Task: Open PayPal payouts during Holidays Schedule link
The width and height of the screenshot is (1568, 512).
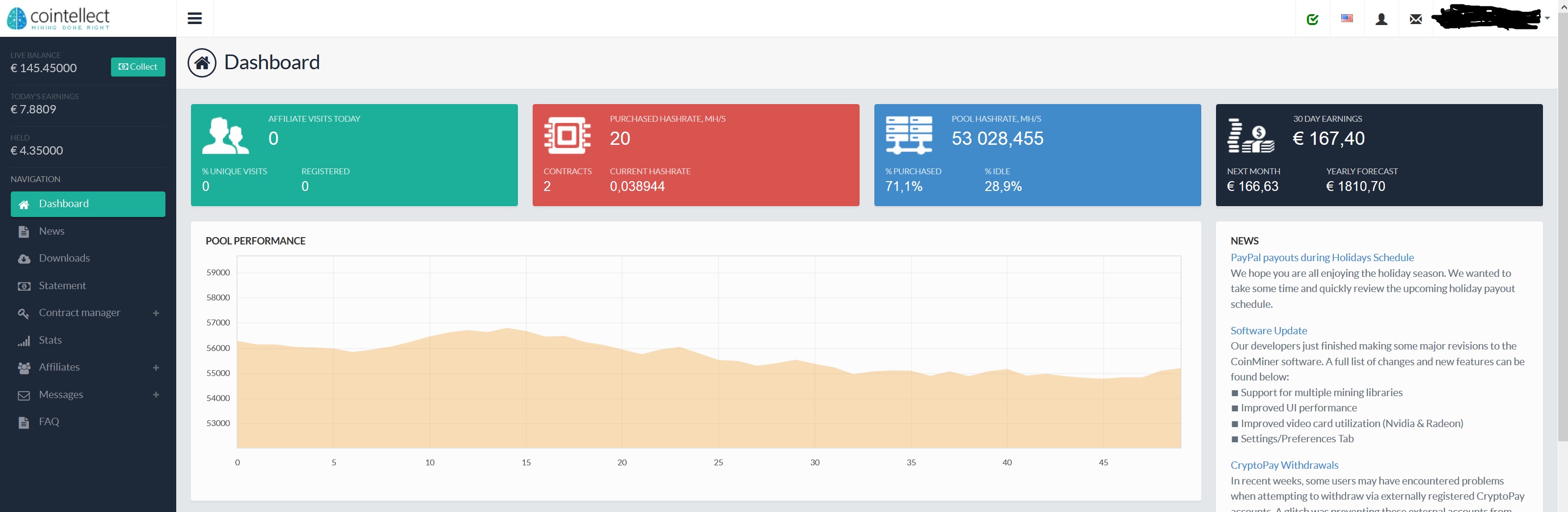Action: pos(1322,258)
